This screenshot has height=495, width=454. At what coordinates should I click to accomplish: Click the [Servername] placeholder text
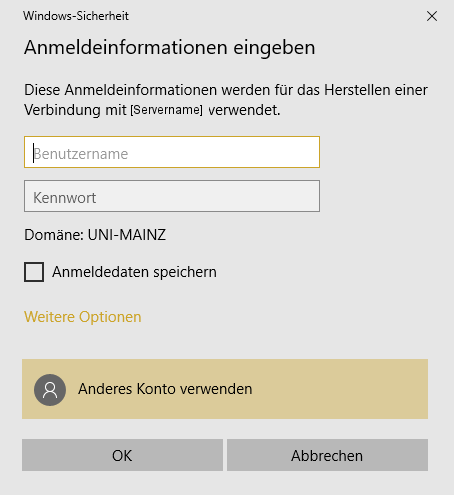(x=166, y=110)
